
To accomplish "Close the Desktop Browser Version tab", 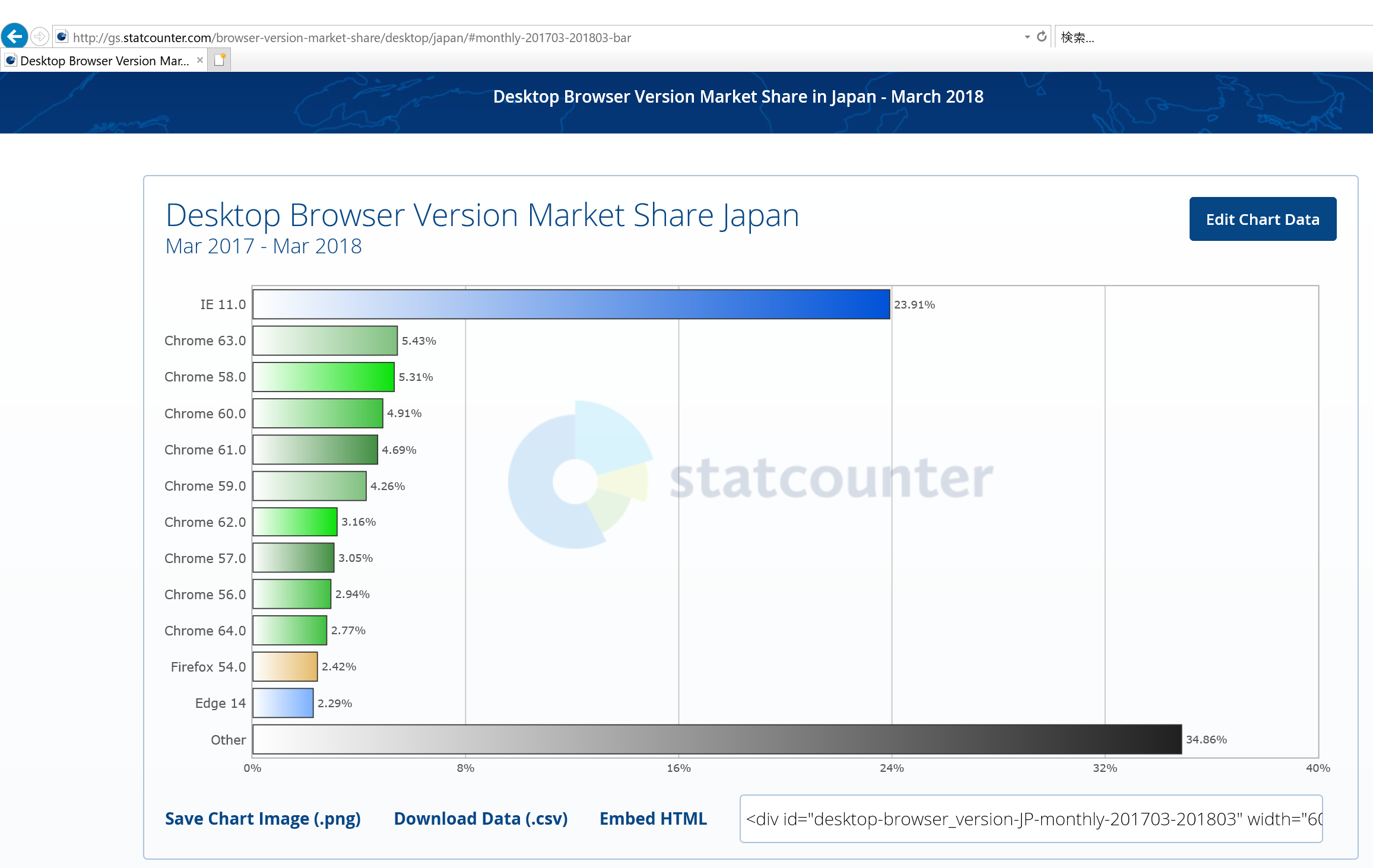I will [x=199, y=60].
